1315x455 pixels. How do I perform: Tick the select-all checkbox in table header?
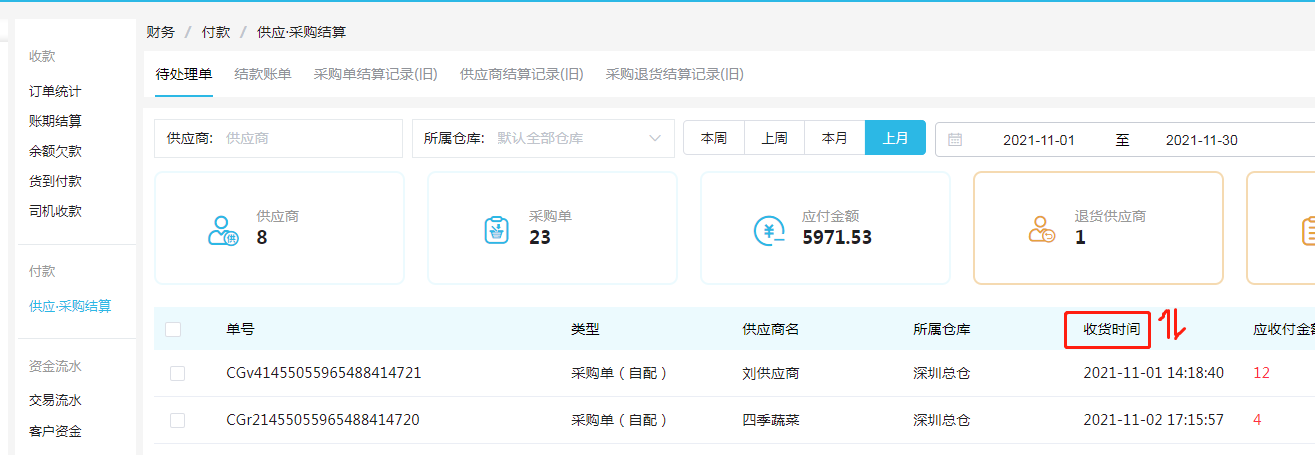tap(173, 329)
